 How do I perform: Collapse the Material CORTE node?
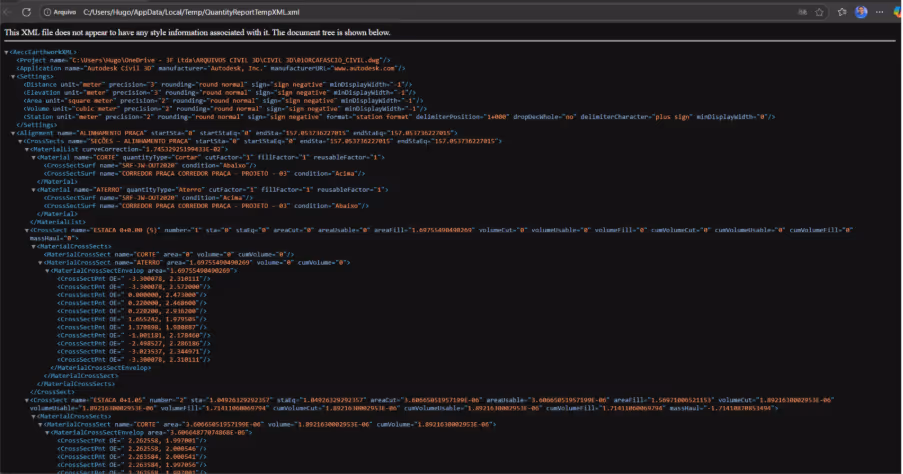(34, 157)
